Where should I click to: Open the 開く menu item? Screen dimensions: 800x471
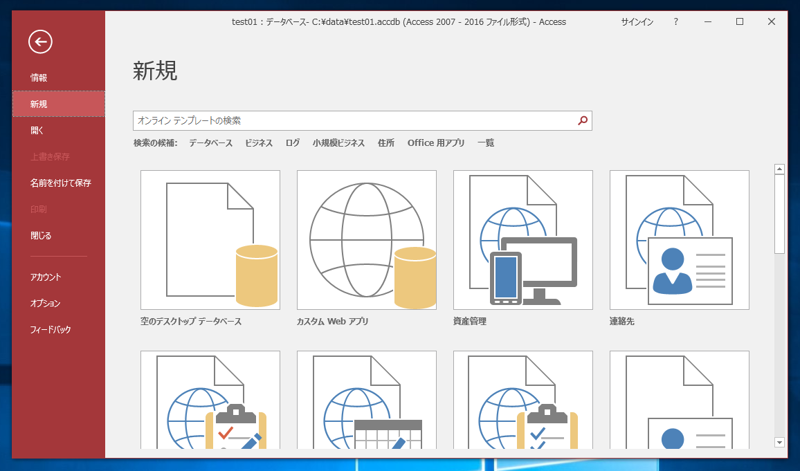click(x=59, y=131)
